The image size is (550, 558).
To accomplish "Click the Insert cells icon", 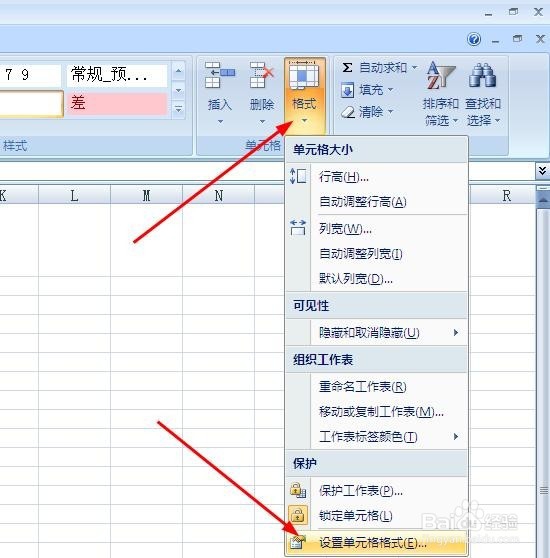I will [220, 75].
